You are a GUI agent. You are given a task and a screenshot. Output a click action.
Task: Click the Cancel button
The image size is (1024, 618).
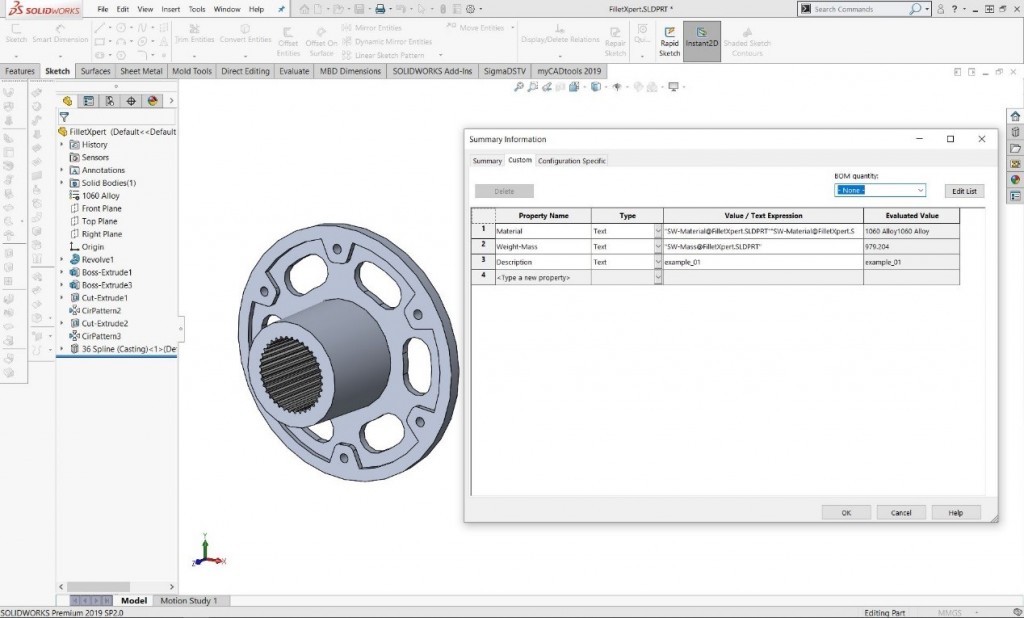[x=901, y=513]
